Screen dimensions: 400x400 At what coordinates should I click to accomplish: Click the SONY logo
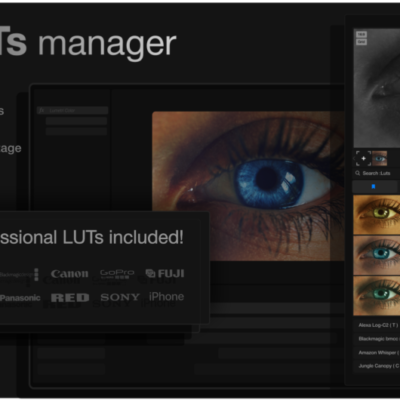[x=120, y=297]
